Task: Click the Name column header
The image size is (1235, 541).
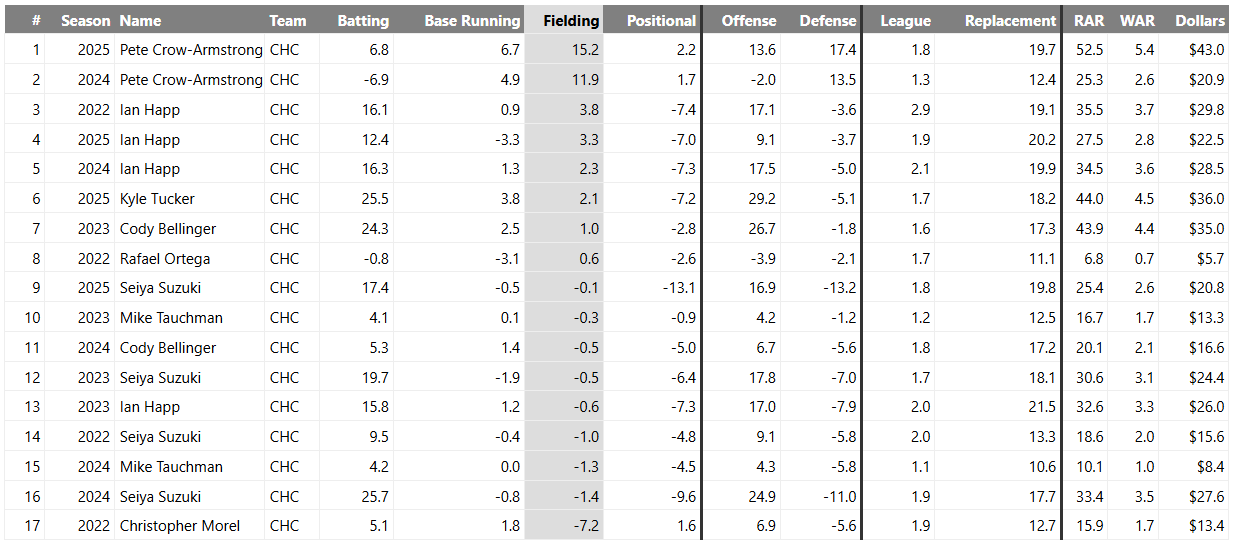Action: click(140, 20)
